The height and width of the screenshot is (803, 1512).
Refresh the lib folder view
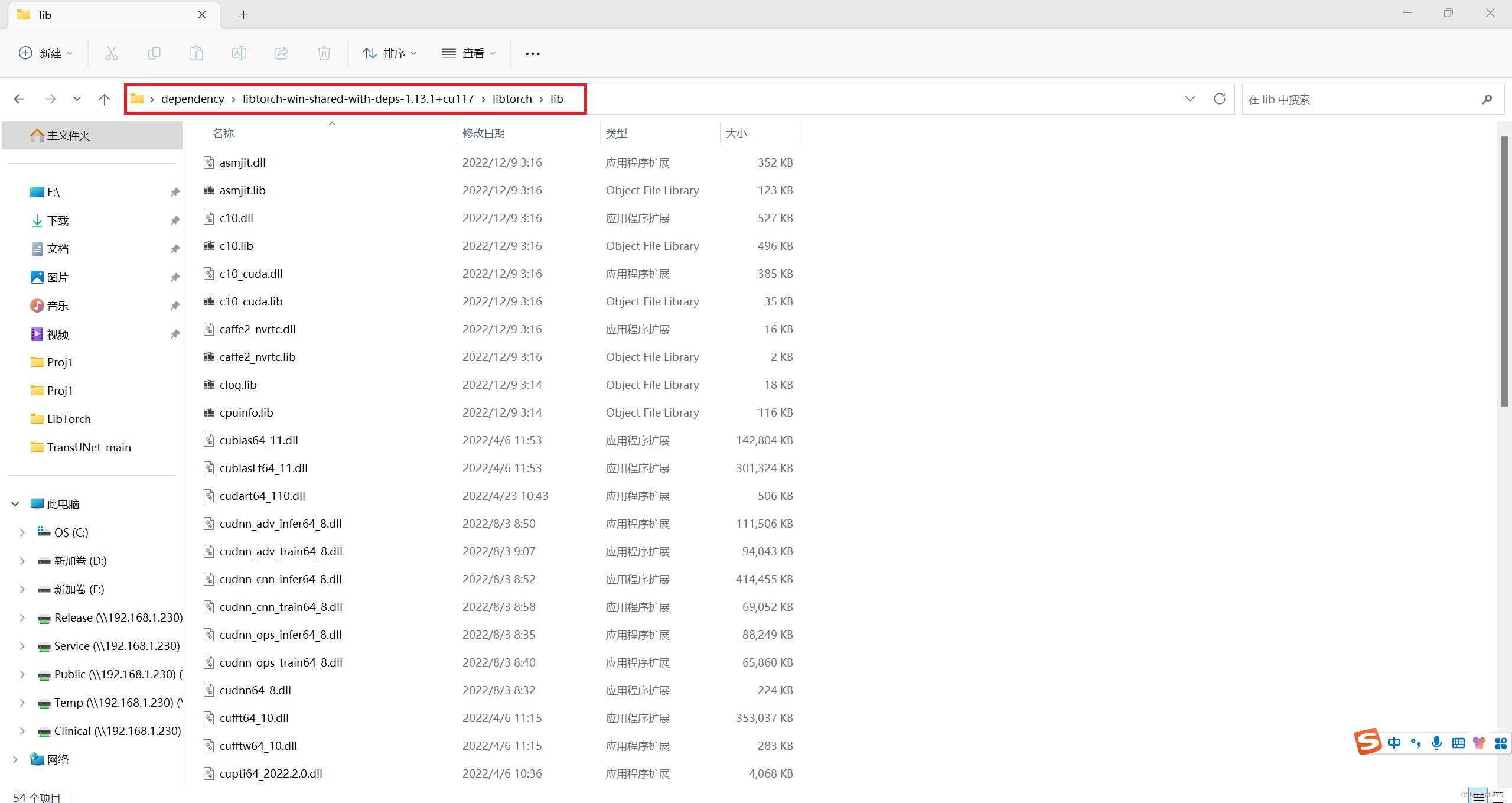(1219, 99)
